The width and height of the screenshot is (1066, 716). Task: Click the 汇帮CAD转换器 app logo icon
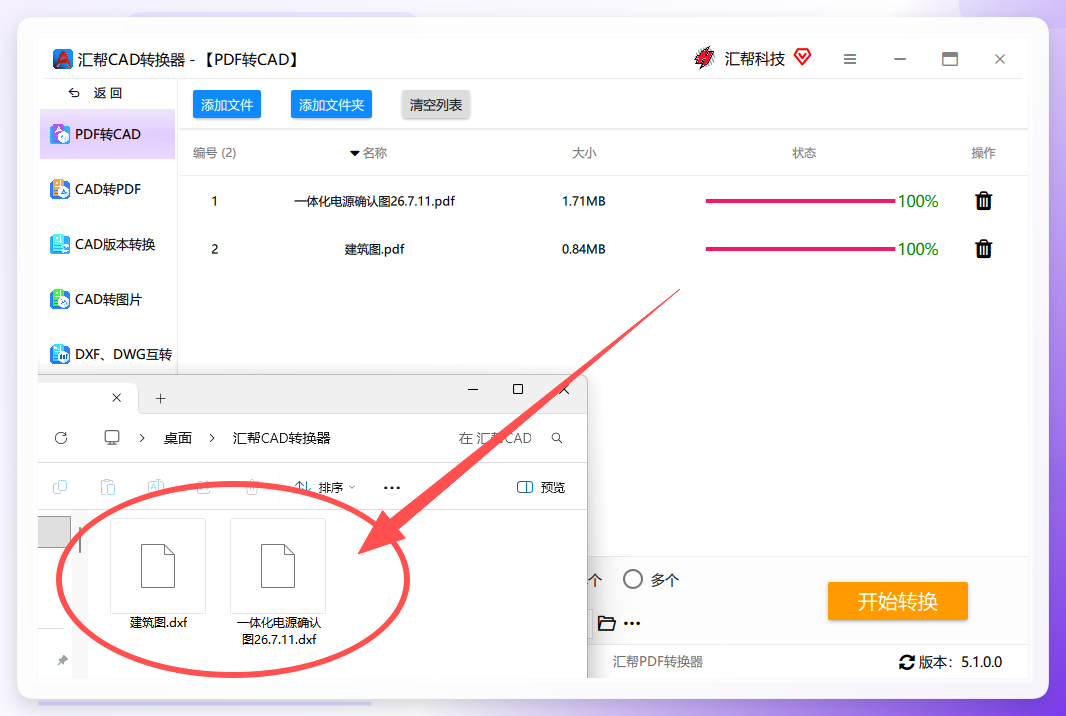click(x=63, y=59)
